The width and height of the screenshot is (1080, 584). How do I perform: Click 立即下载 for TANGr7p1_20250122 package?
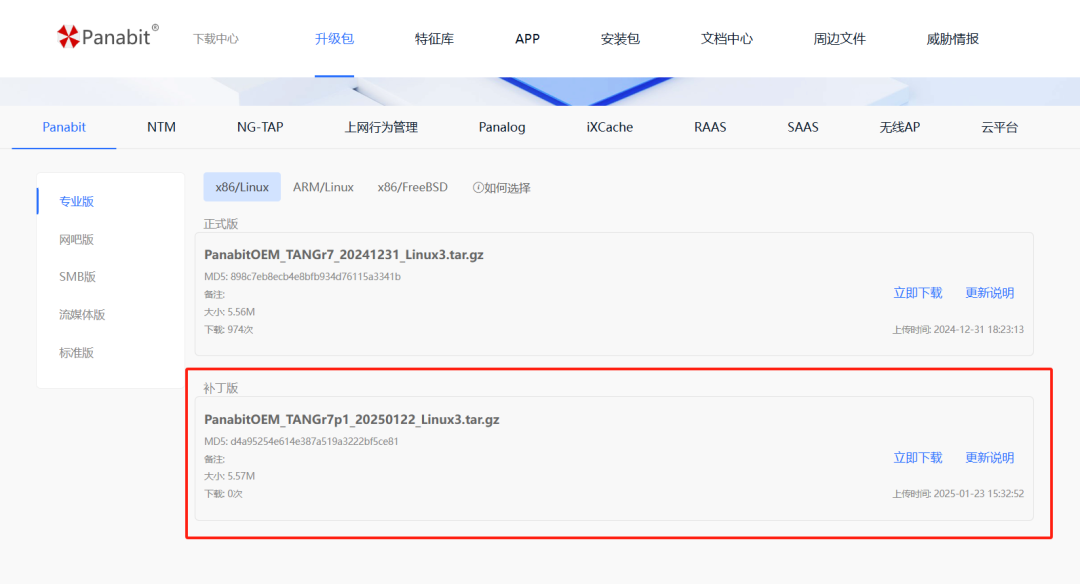[917, 457]
